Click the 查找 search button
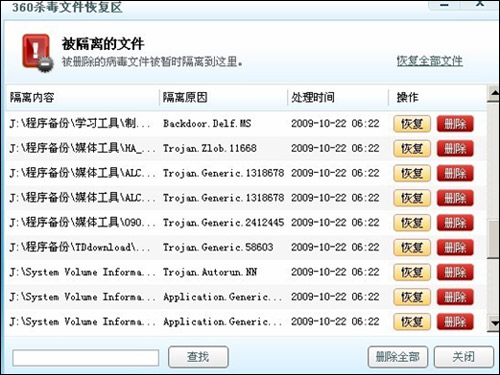 point(198,357)
